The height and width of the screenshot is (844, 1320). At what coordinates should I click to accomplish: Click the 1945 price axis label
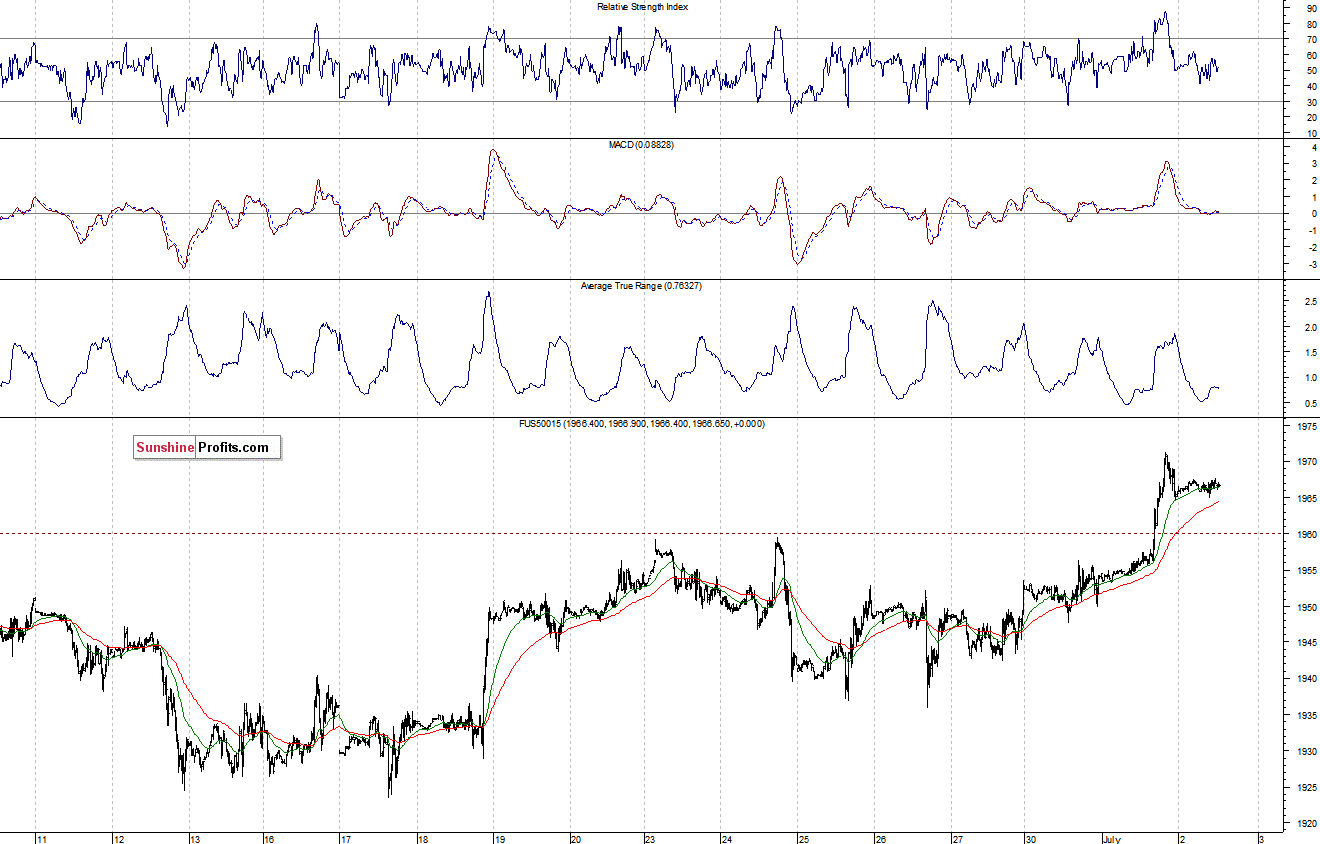tap(1308, 643)
